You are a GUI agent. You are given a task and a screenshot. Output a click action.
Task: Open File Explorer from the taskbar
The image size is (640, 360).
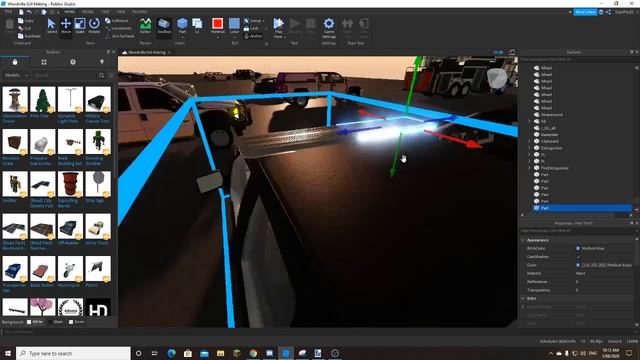[x=220, y=353]
